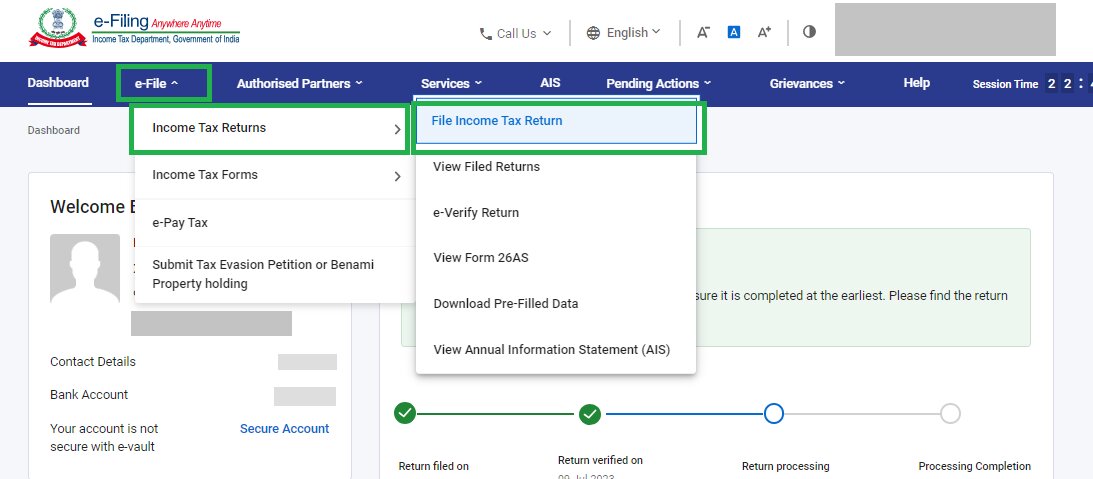Expand the Authorised Partners menu

coord(299,84)
